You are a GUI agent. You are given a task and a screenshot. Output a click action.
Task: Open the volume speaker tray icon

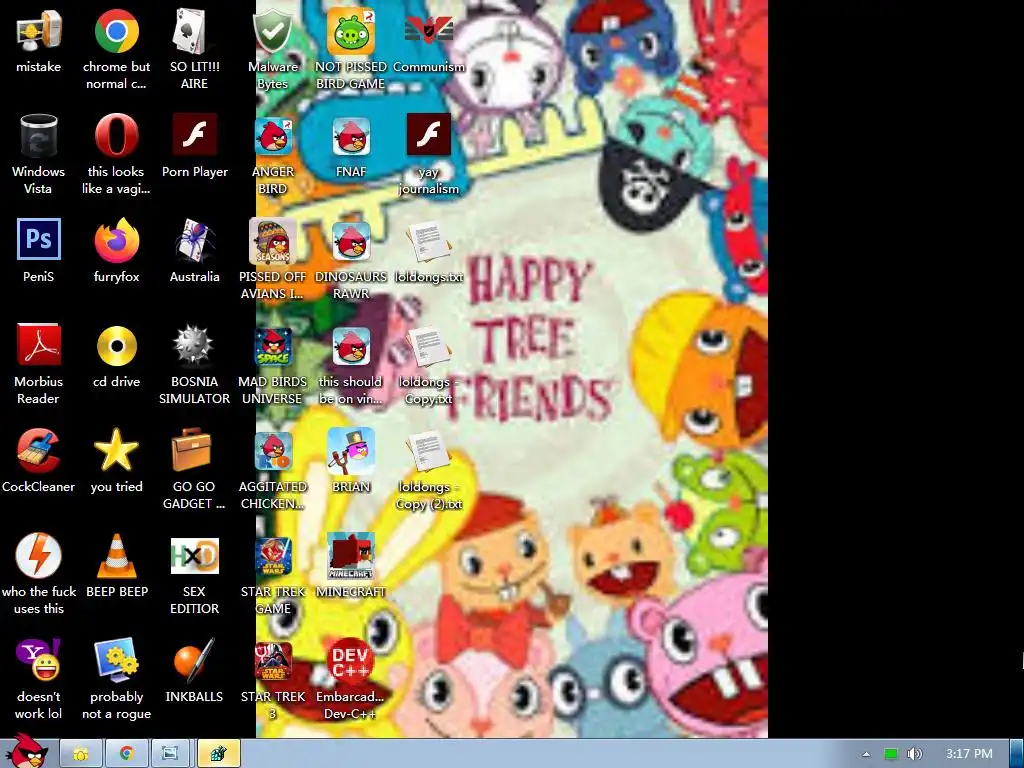pyautogui.click(x=914, y=754)
